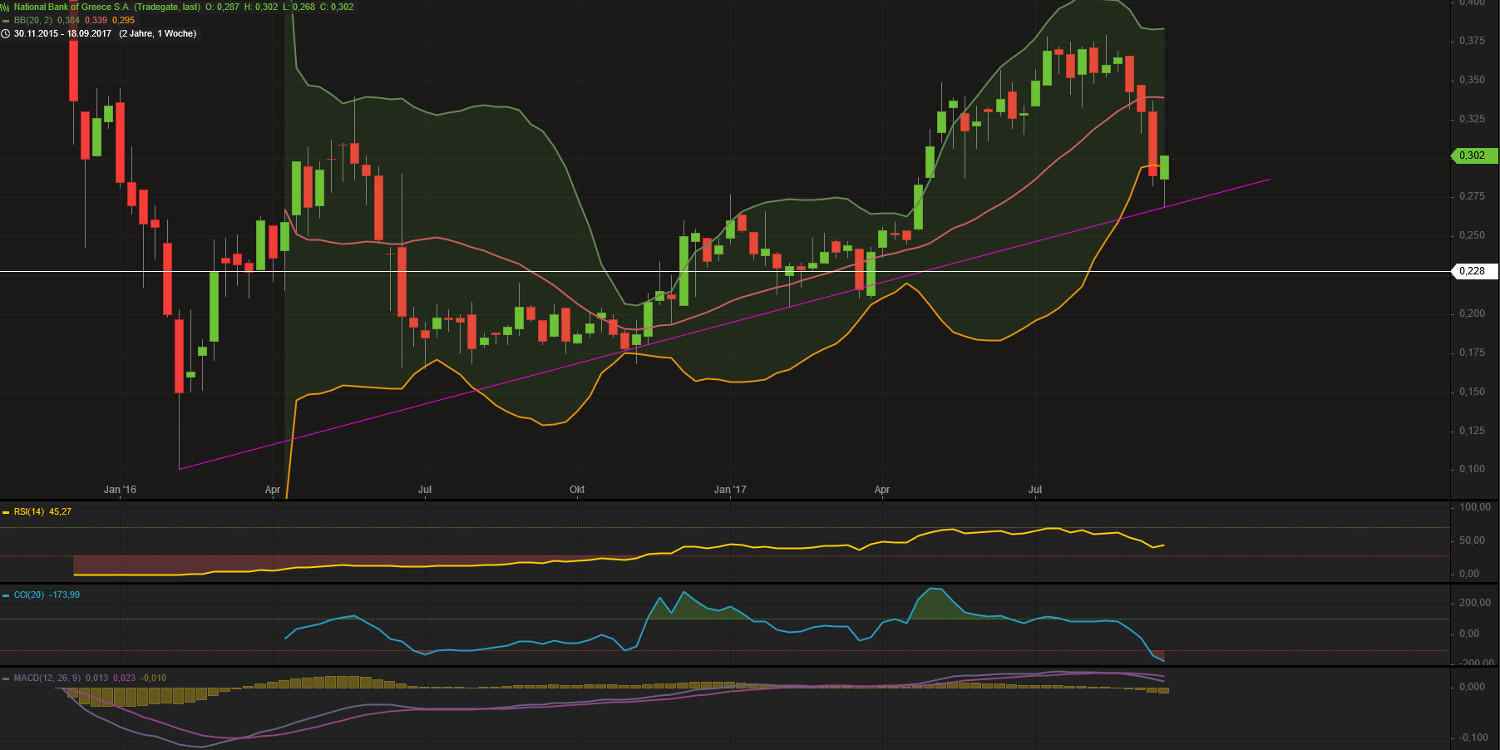This screenshot has height=750, width=1500.
Task: Click the green 0,302 current price tag
Action: click(x=1474, y=155)
